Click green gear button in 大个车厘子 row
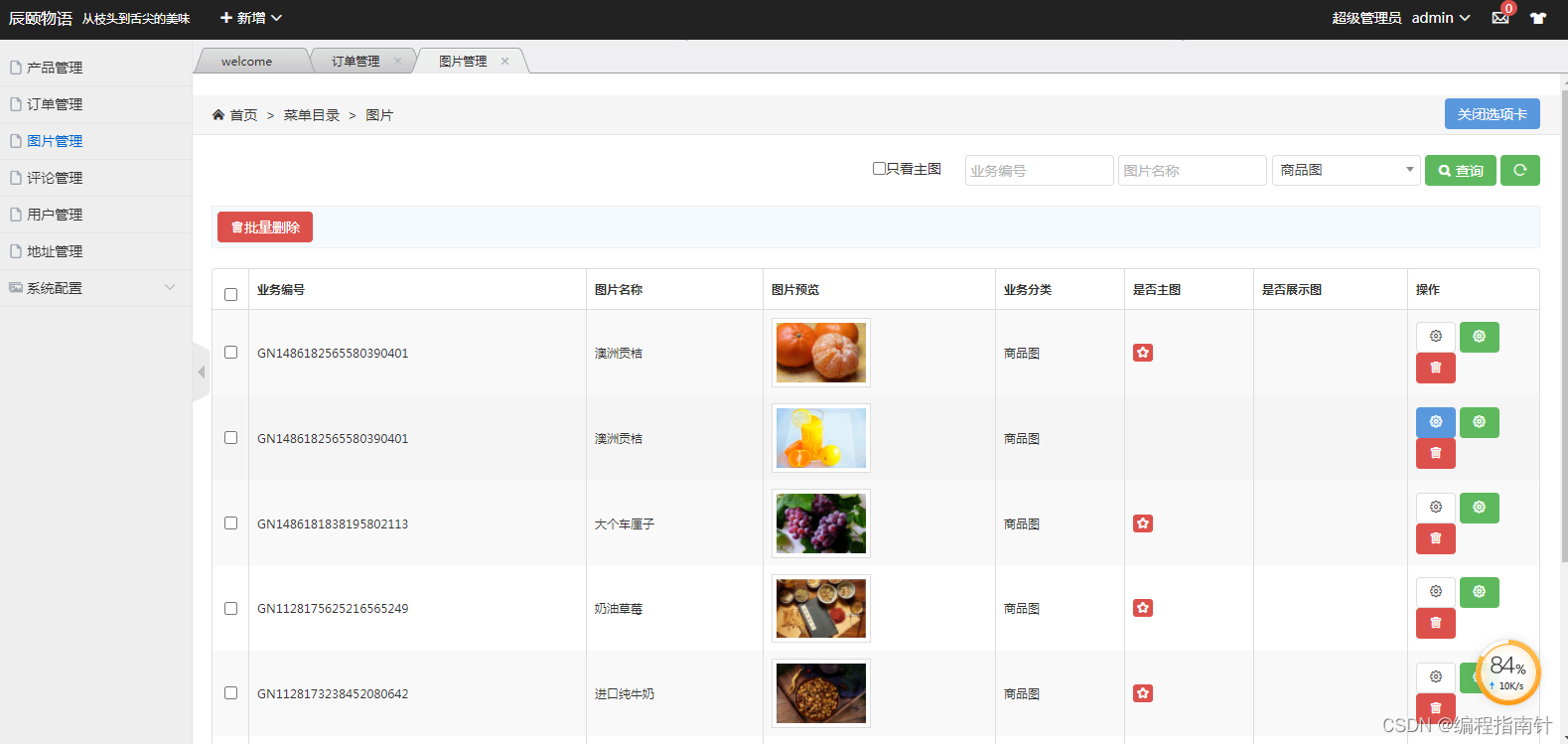The width and height of the screenshot is (1568, 744). 1480,508
